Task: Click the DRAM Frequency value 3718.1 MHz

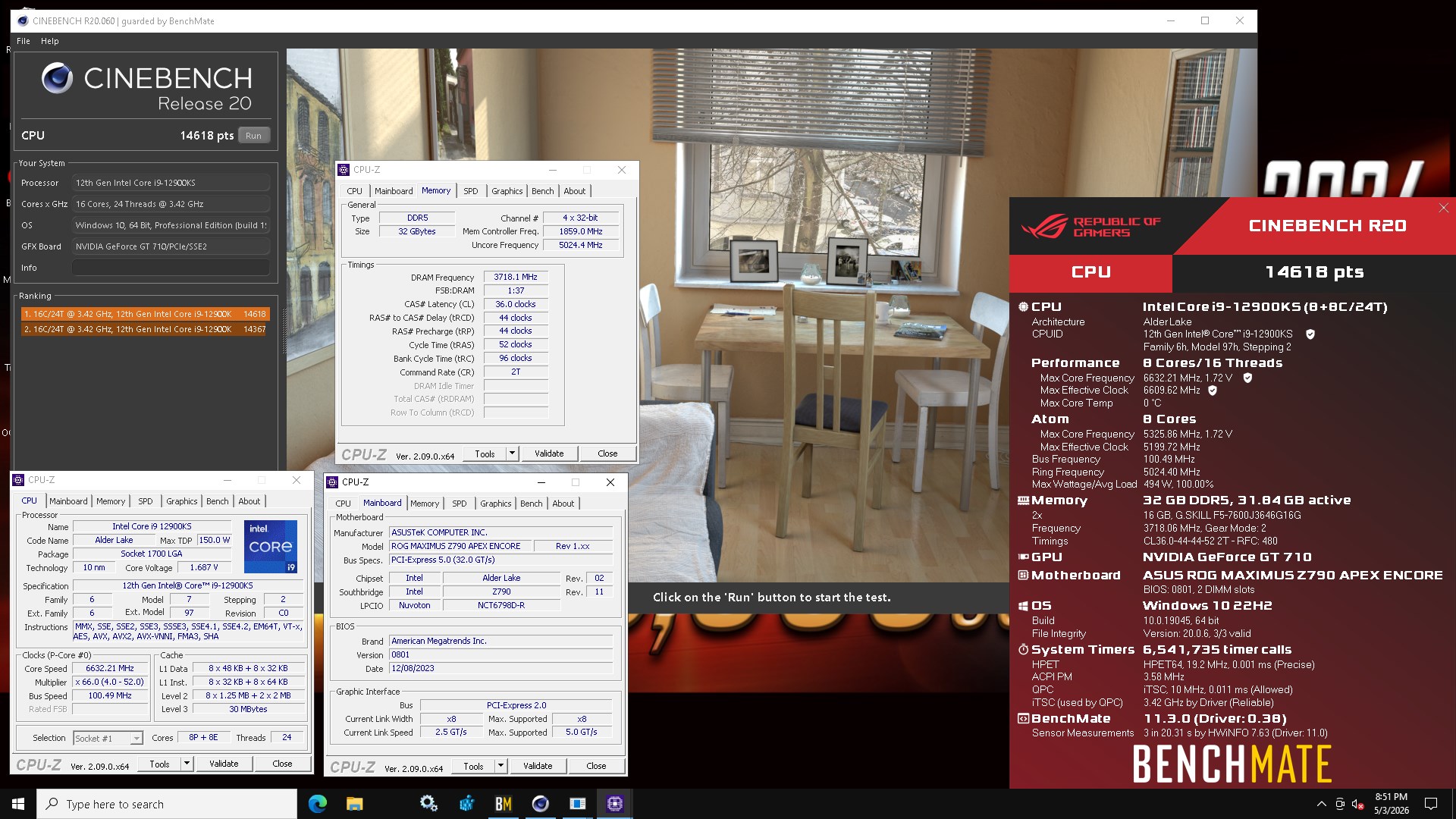Action: 516,278
